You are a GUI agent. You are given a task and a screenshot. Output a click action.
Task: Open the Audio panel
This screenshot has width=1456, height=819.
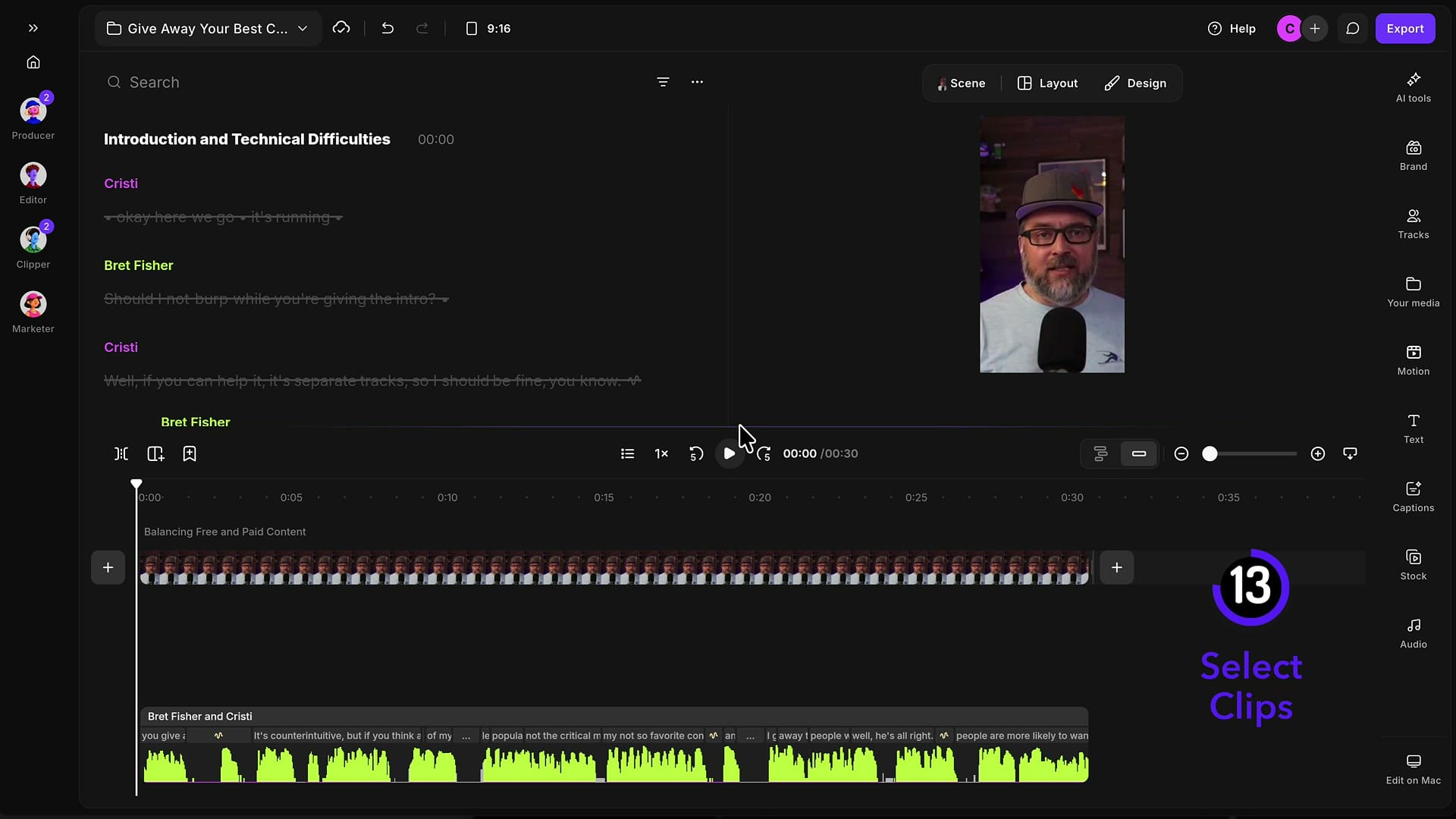1414,633
